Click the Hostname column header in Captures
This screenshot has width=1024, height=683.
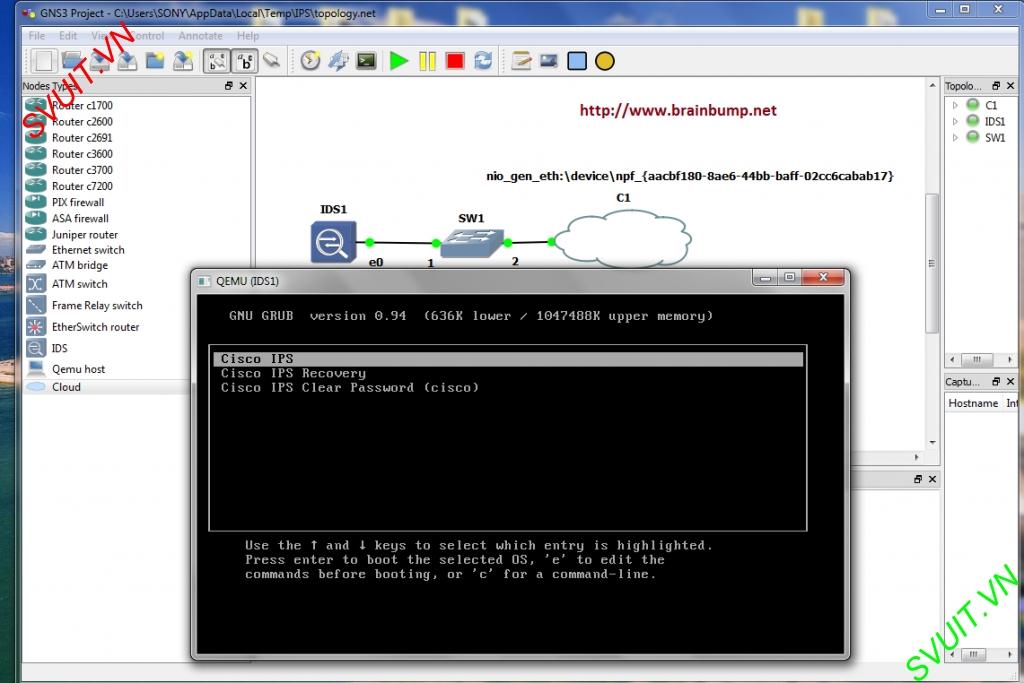pyautogui.click(x=973, y=404)
